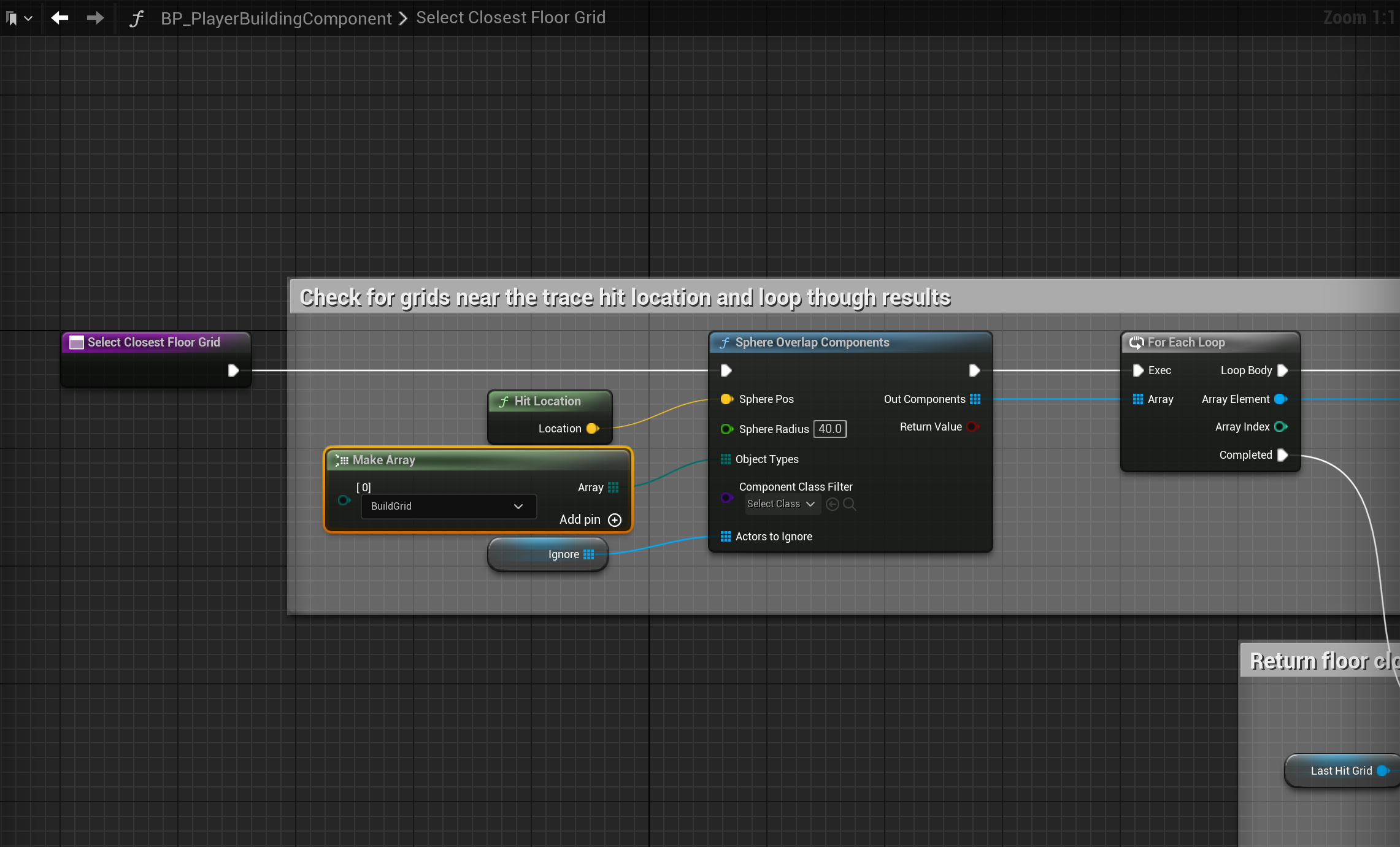
Task: Click the For Each Loop Completed pin
Action: point(1282,455)
